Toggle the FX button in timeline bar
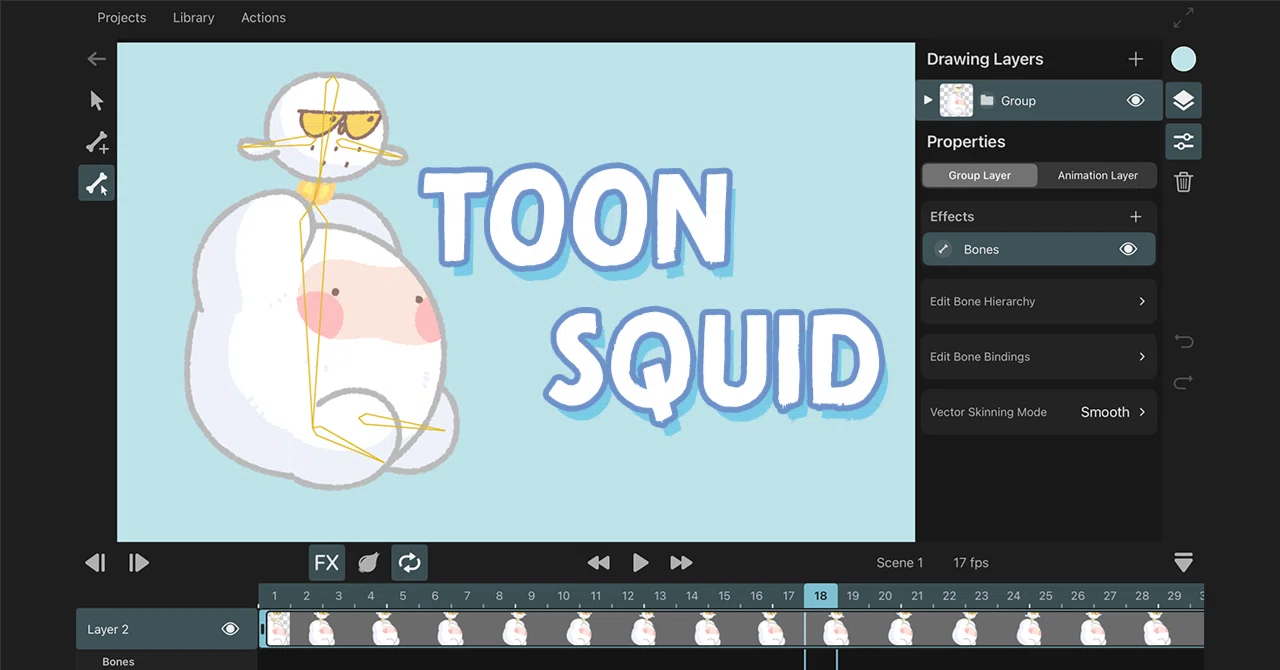1280x670 pixels. tap(327, 563)
